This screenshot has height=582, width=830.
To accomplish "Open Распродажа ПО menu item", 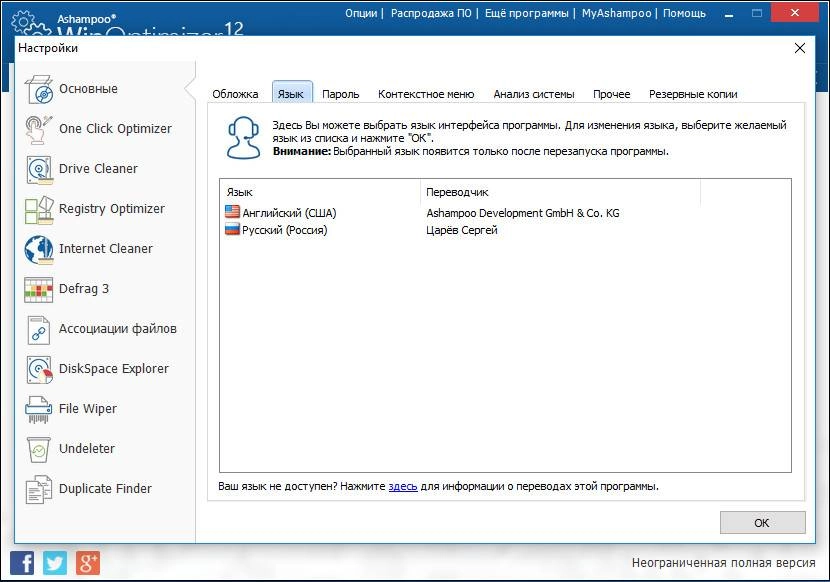I will click(x=431, y=13).
